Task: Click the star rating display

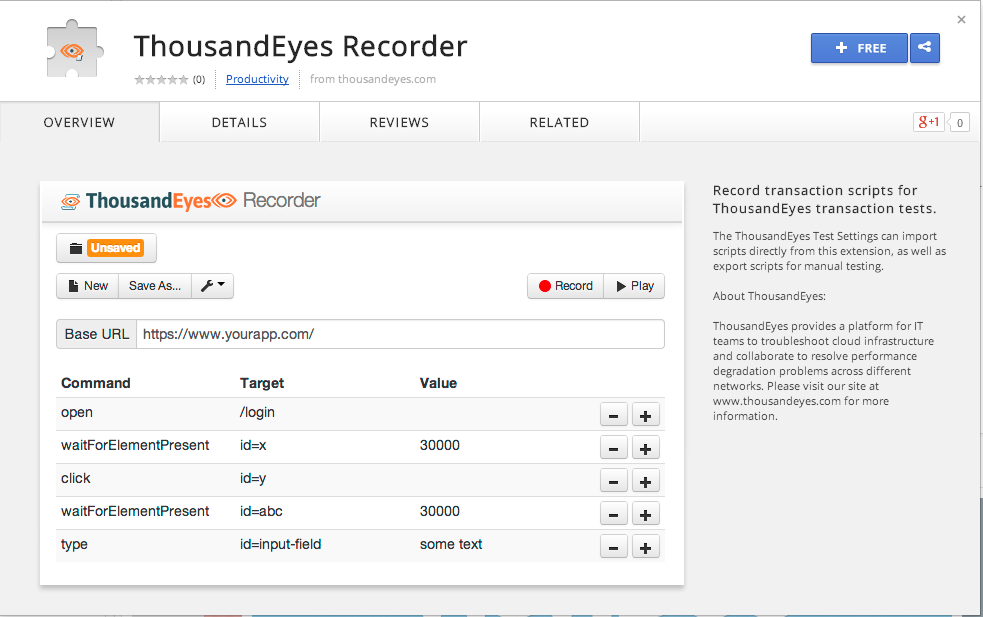Action: coord(161,79)
